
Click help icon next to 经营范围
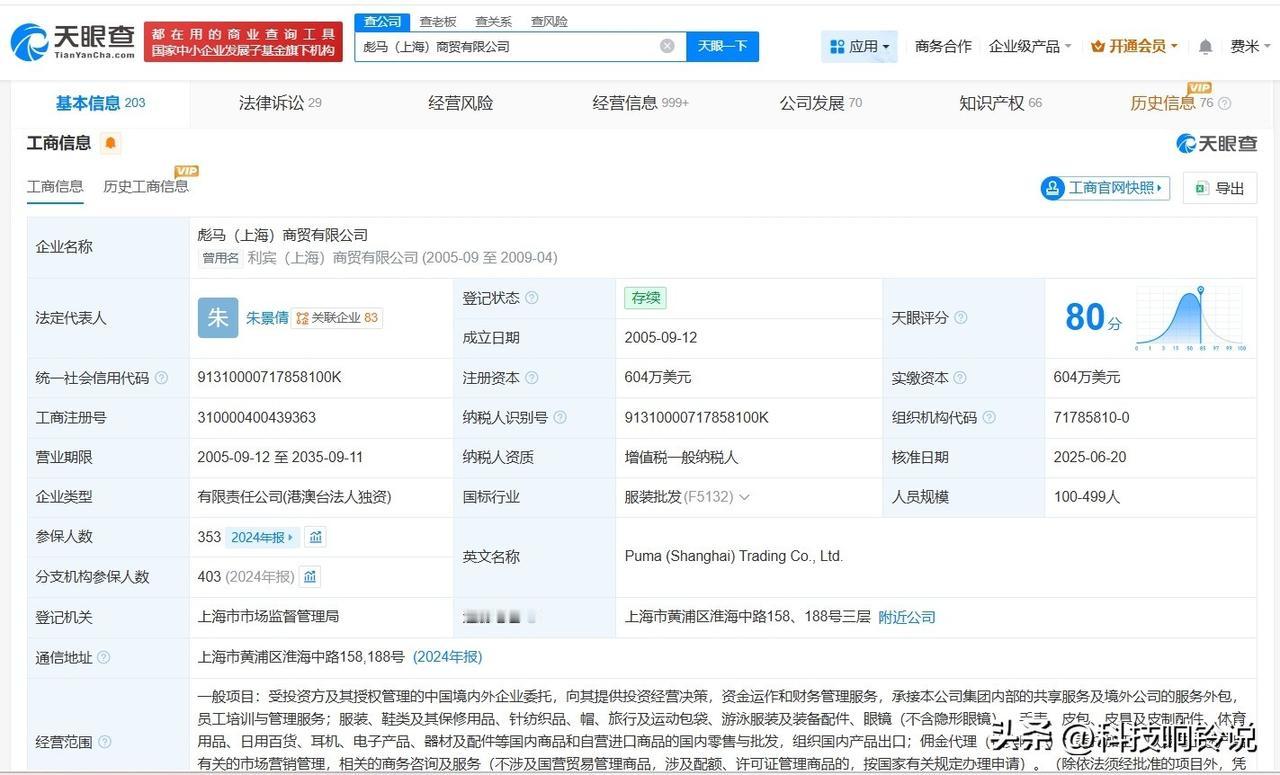[x=104, y=742]
